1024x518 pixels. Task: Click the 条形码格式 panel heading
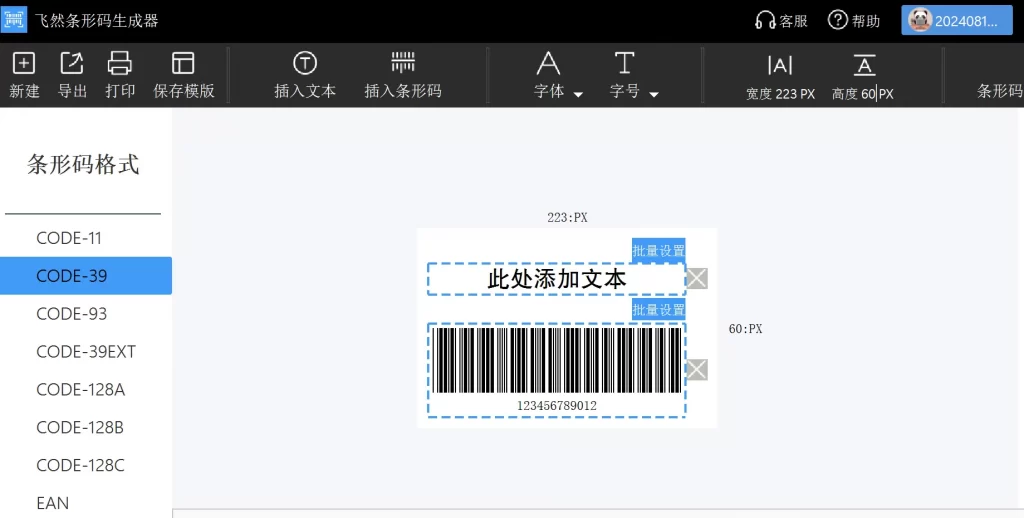pyautogui.click(x=83, y=164)
